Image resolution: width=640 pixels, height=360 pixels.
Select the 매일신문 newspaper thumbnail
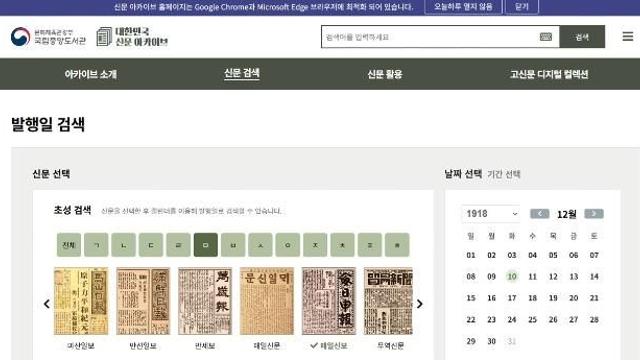click(x=267, y=301)
